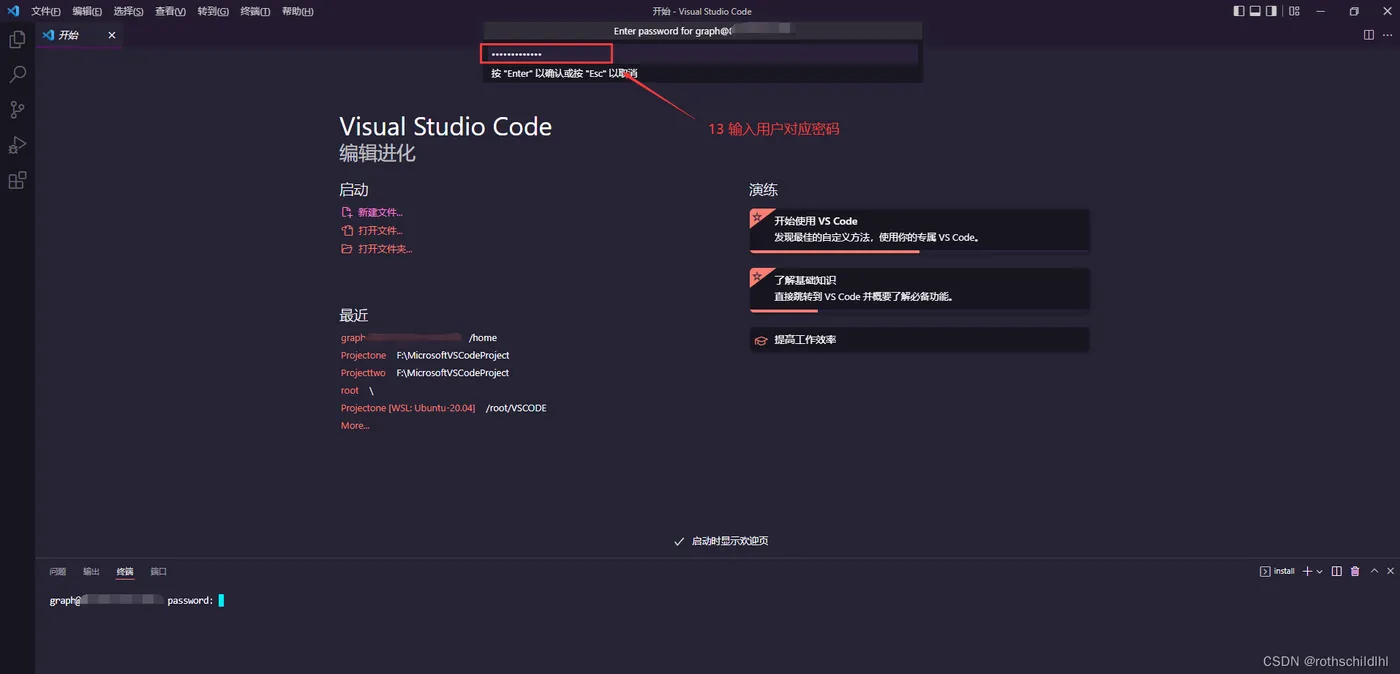Viewport: 1400px width, 674px height.
Task: Click 新建文件... link
Action: click(x=380, y=212)
